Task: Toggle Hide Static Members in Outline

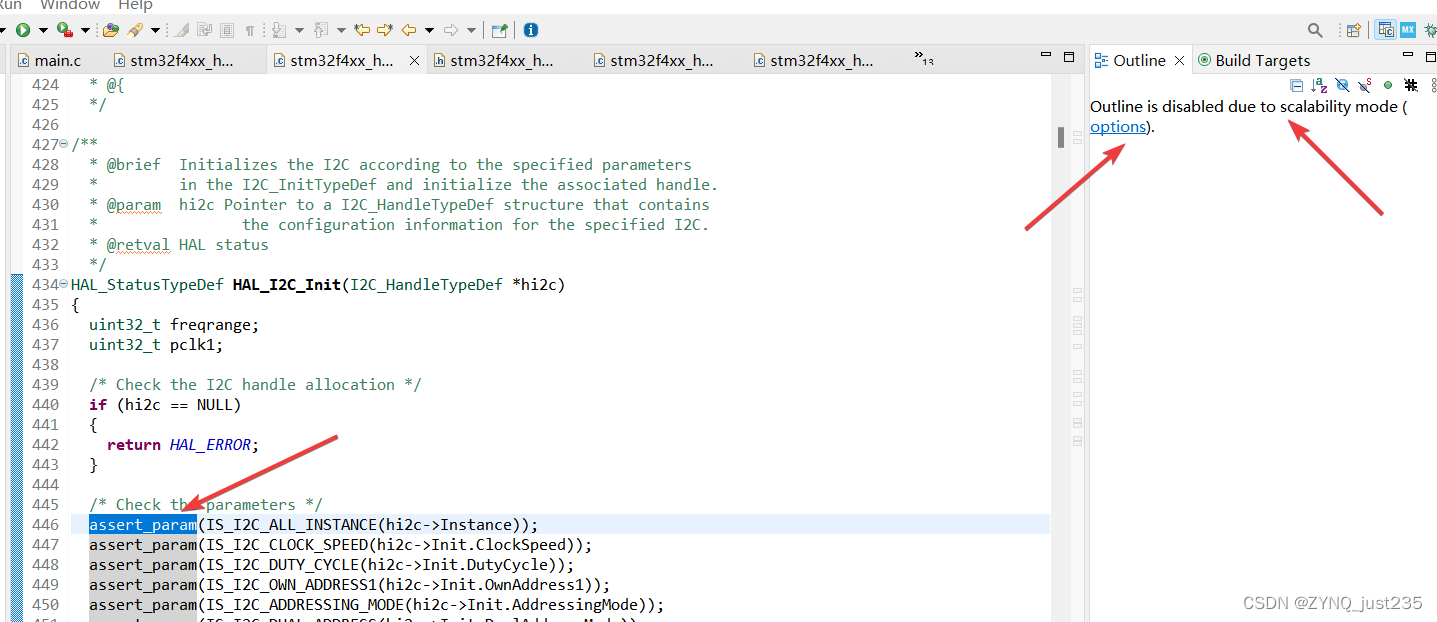Action: pos(1364,85)
